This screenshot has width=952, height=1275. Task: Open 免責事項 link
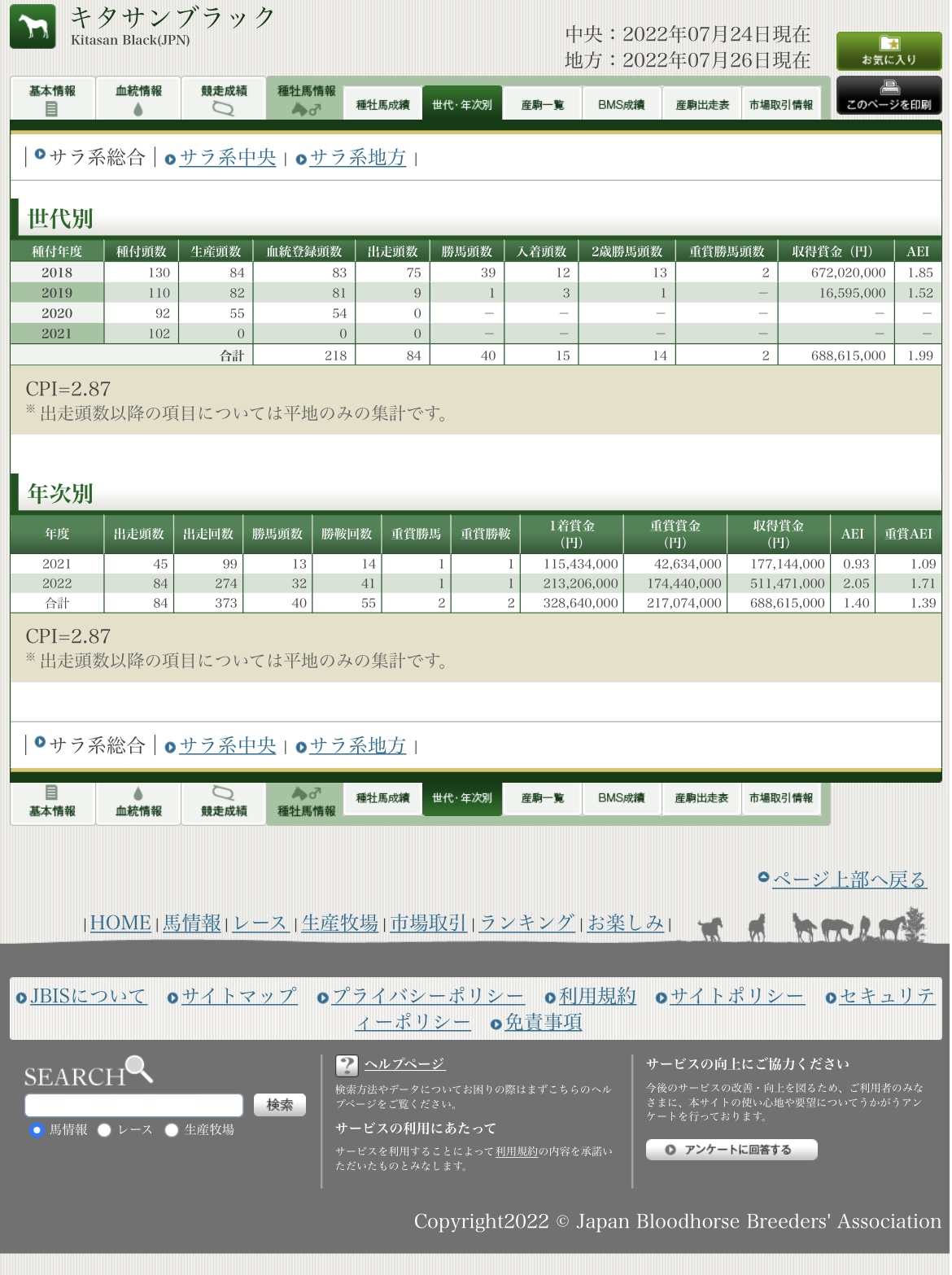point(544,1022)
